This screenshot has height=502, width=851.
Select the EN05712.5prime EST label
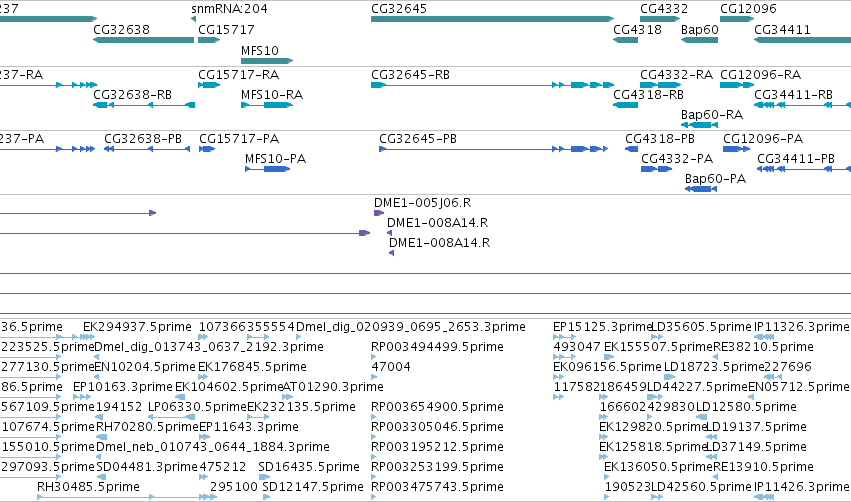(798, 386)
